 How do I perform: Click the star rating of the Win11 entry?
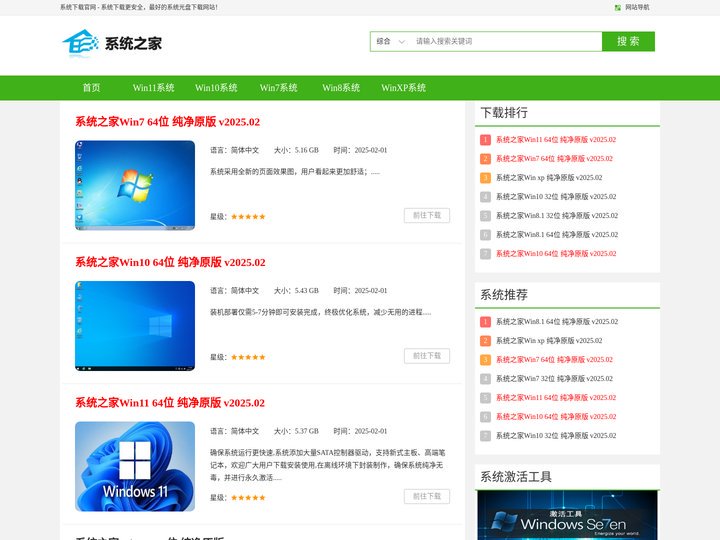pos(248,498)
